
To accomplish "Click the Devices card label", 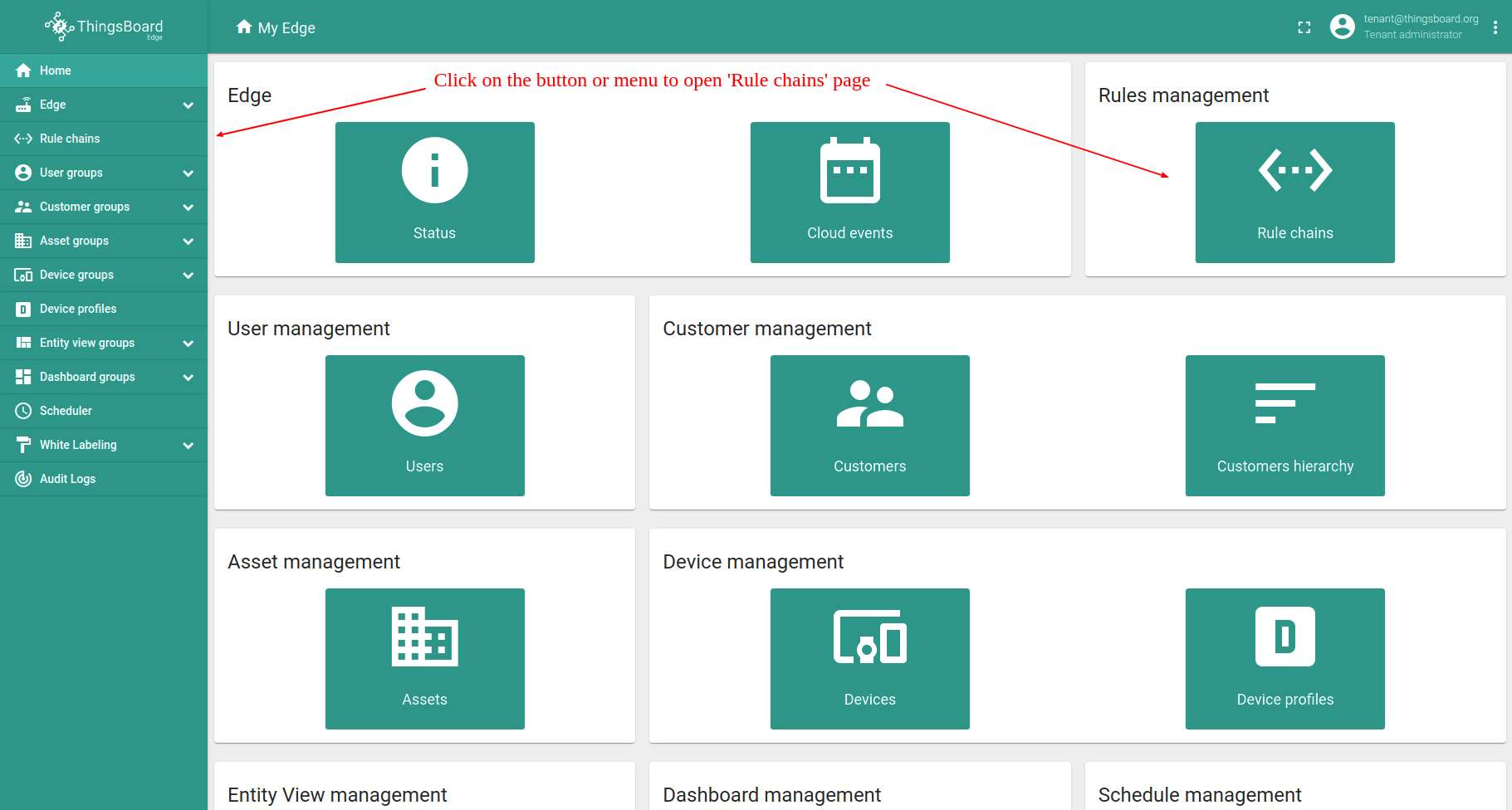I will 869,700.
